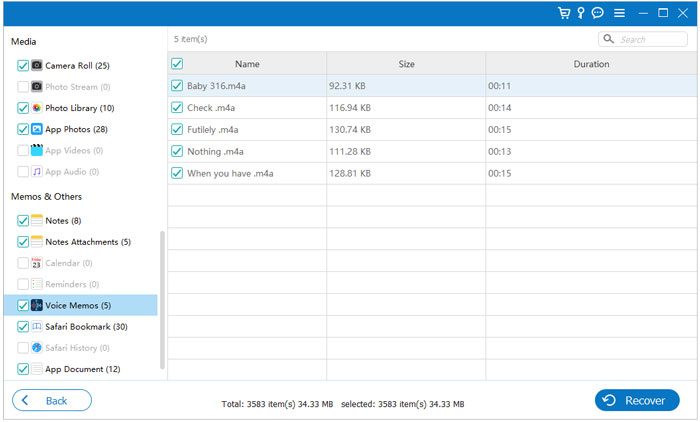Uncheck the App Document checkbox
The image size is (700, 422).
(23, 369)
